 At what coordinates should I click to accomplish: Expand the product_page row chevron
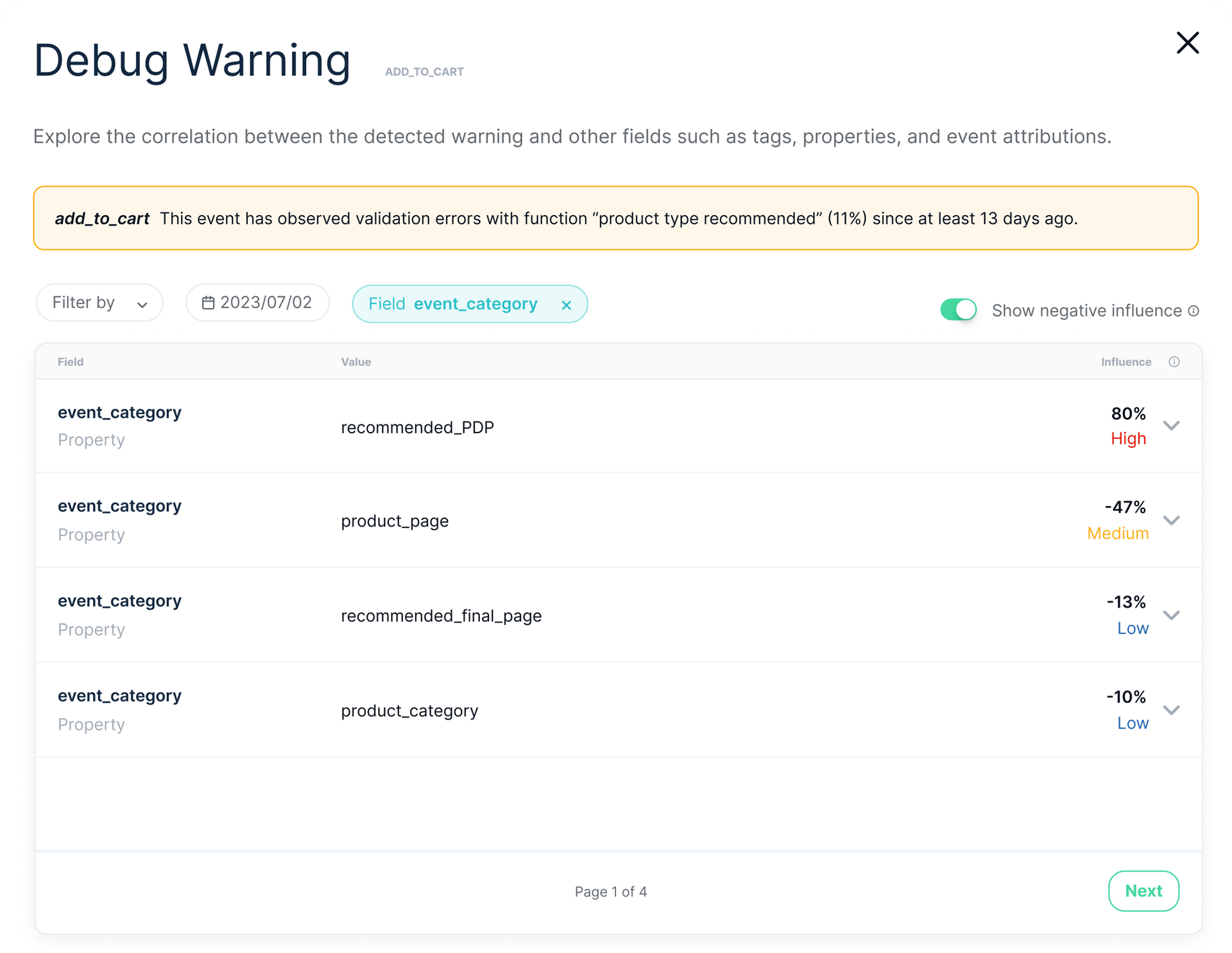pos(1172,520)
